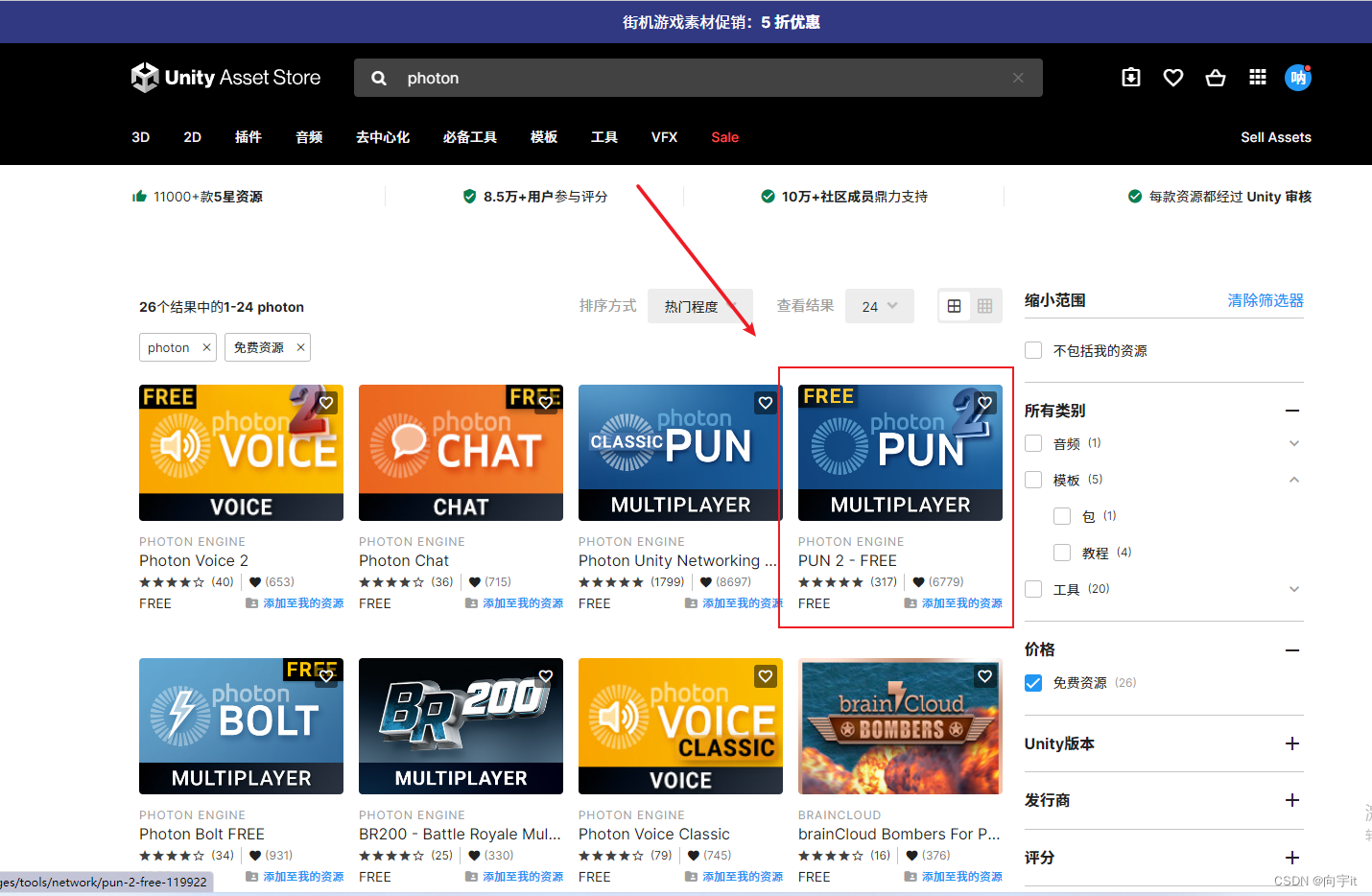The width and height of the screenshot is (1372, 896).
Task: Expand the 评分 section
Action: tap(1292, 858)
